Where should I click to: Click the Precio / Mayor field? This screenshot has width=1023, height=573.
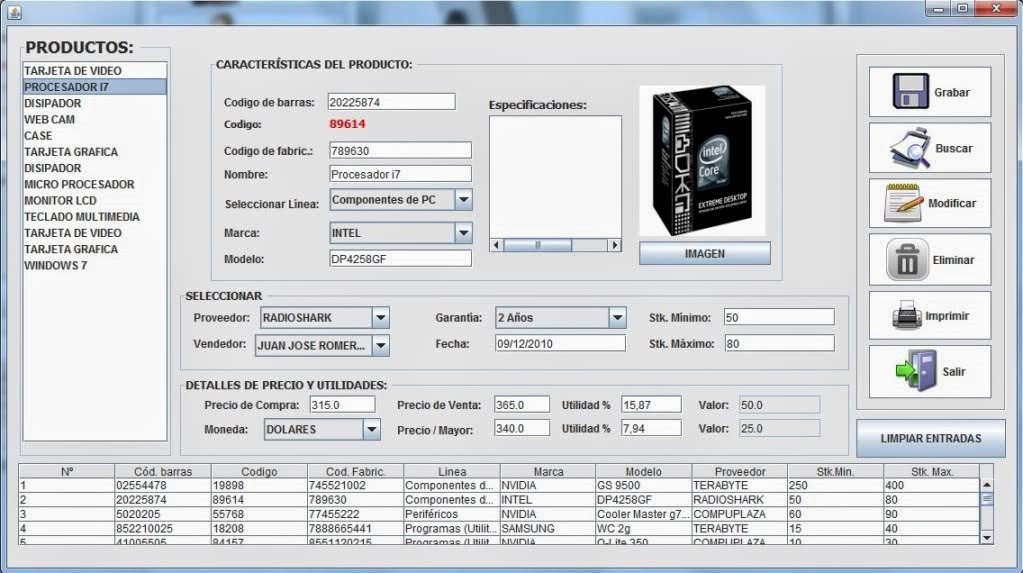[x=521, y=428]
